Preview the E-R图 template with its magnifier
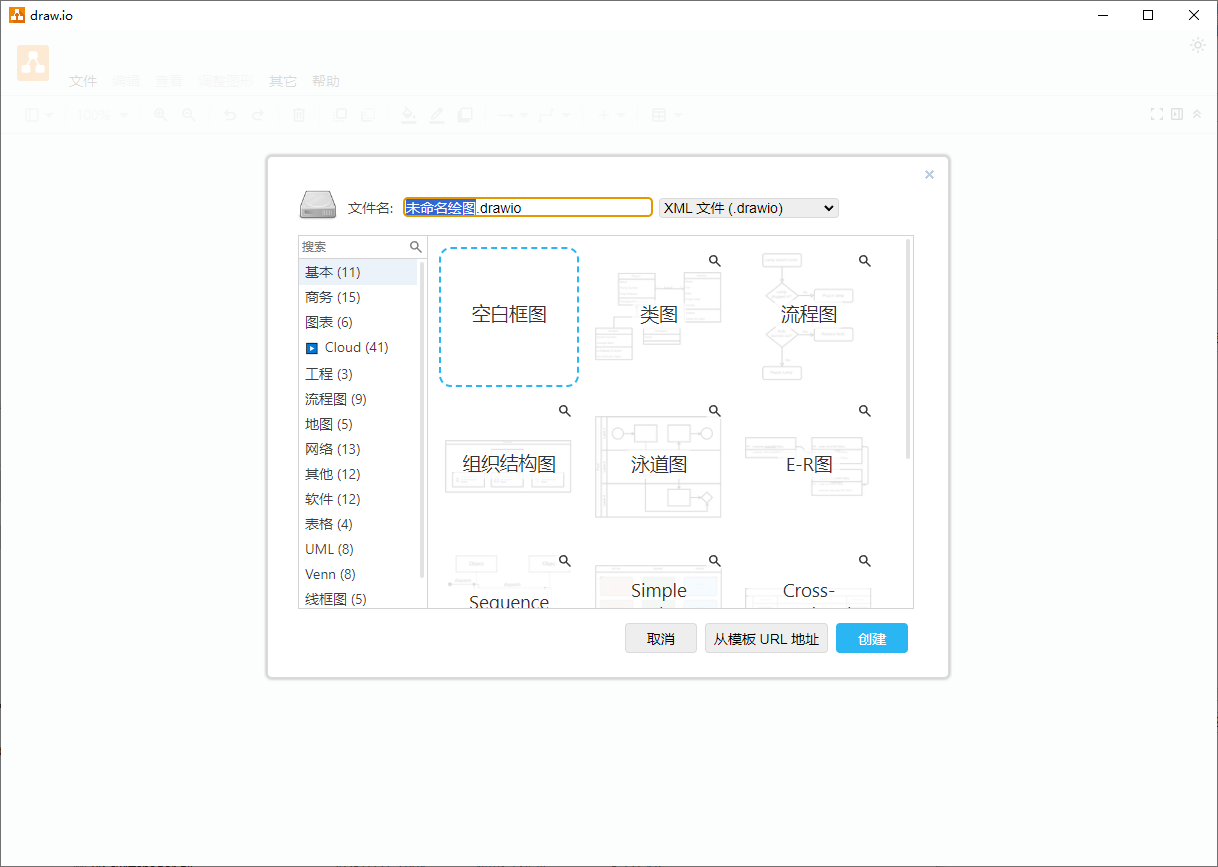The height and width of the screenshot is (867, 1218). [865, 410]
